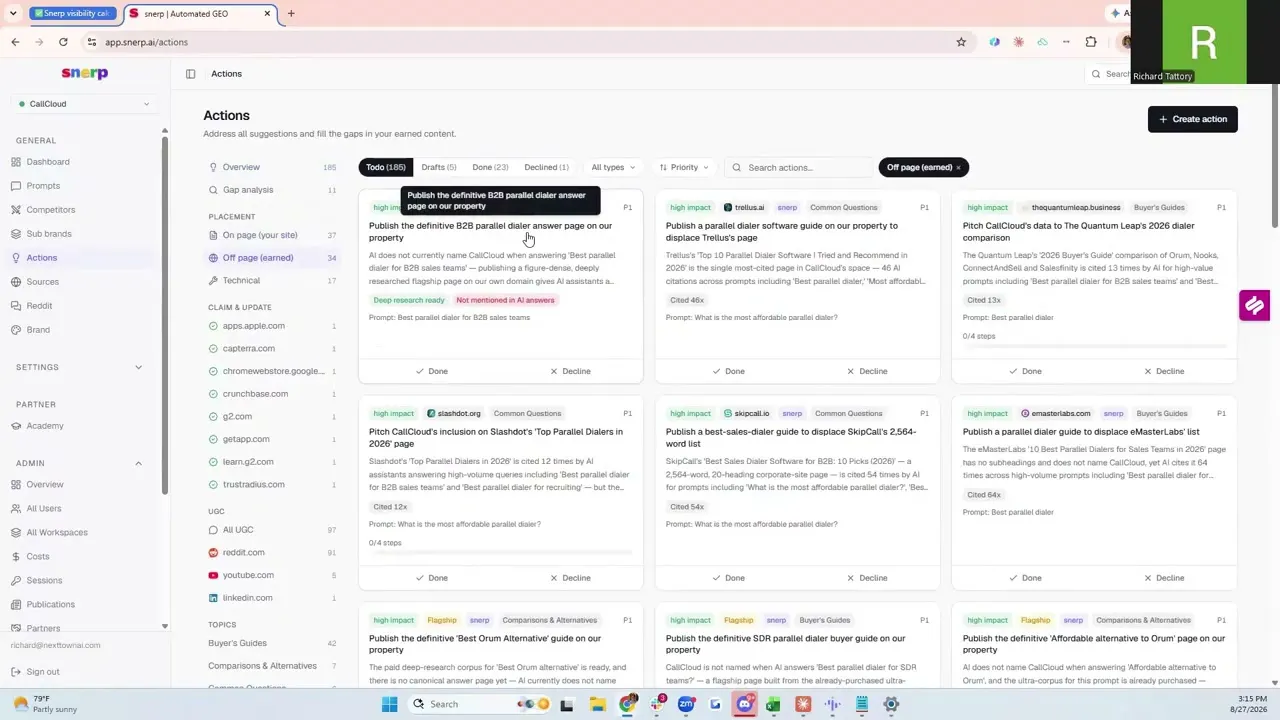Image resolution: width=1280 pixels, height=720 pixels.
Task: Go to Prompts in the sidebar
Action: [43, 186]
